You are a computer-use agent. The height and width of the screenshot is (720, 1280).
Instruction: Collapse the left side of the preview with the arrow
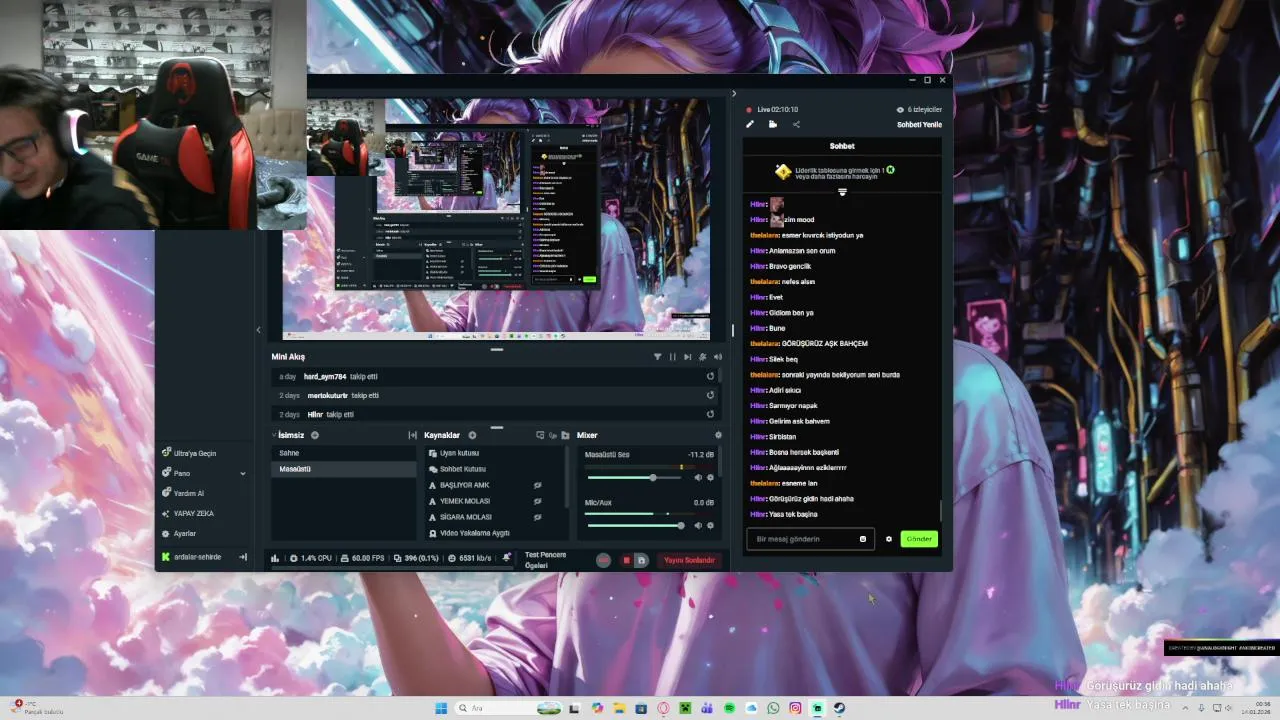tap(258, 330)
